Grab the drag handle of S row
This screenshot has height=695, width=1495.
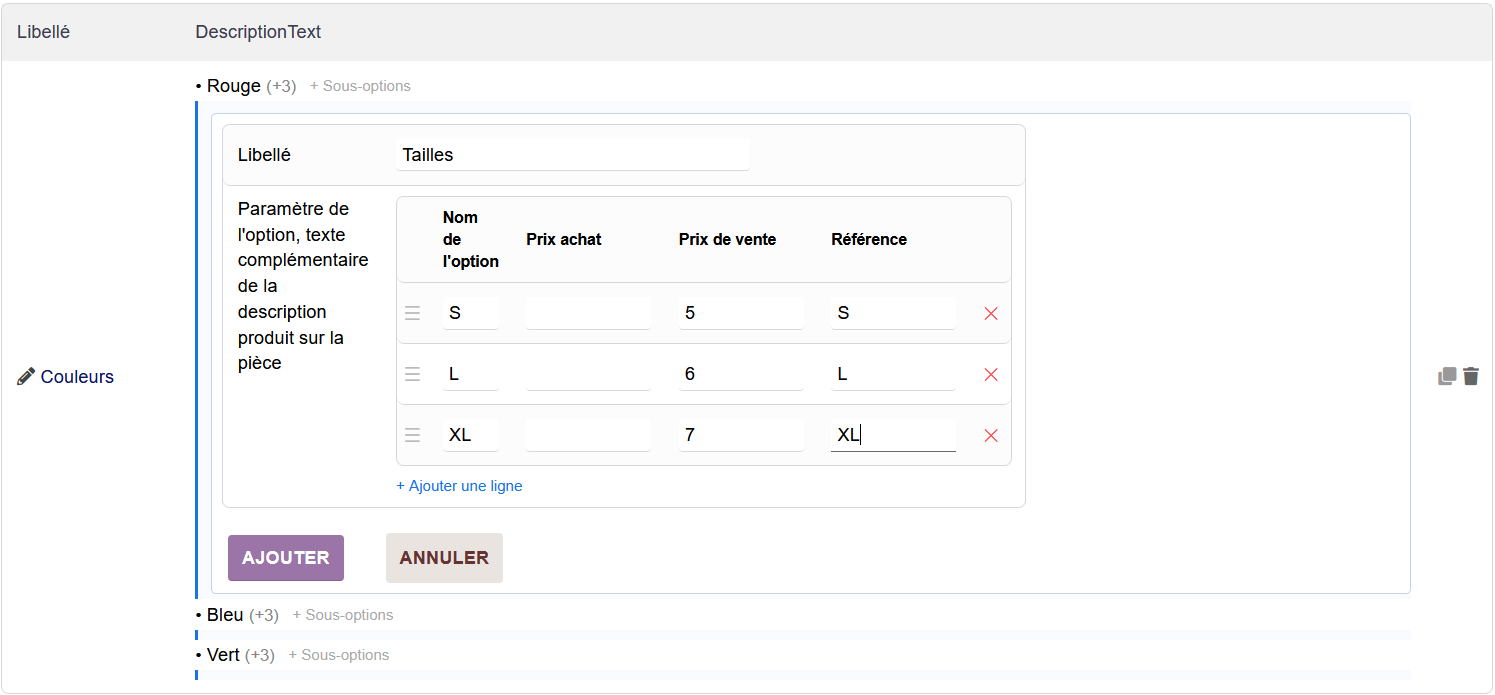(412, 313)
